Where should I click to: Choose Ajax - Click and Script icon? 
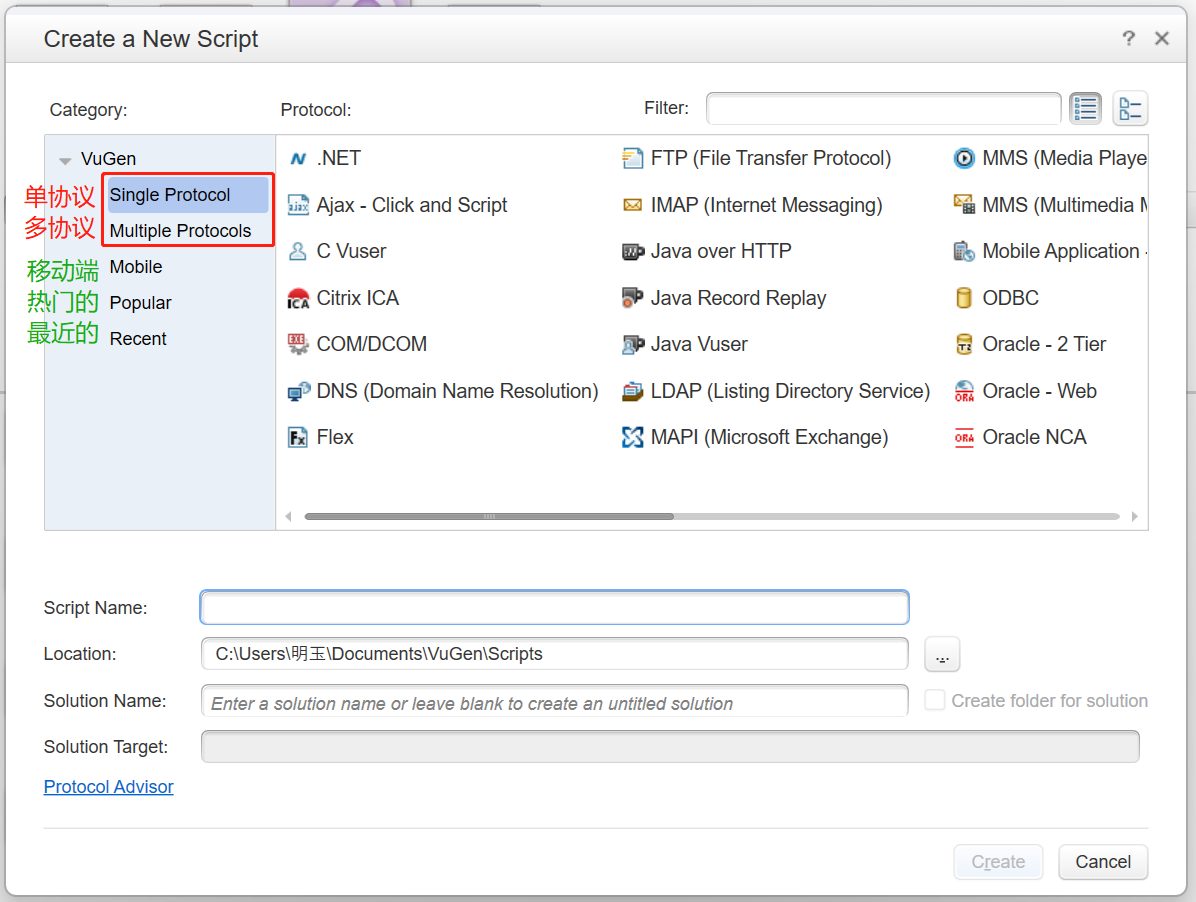point(298,205)
